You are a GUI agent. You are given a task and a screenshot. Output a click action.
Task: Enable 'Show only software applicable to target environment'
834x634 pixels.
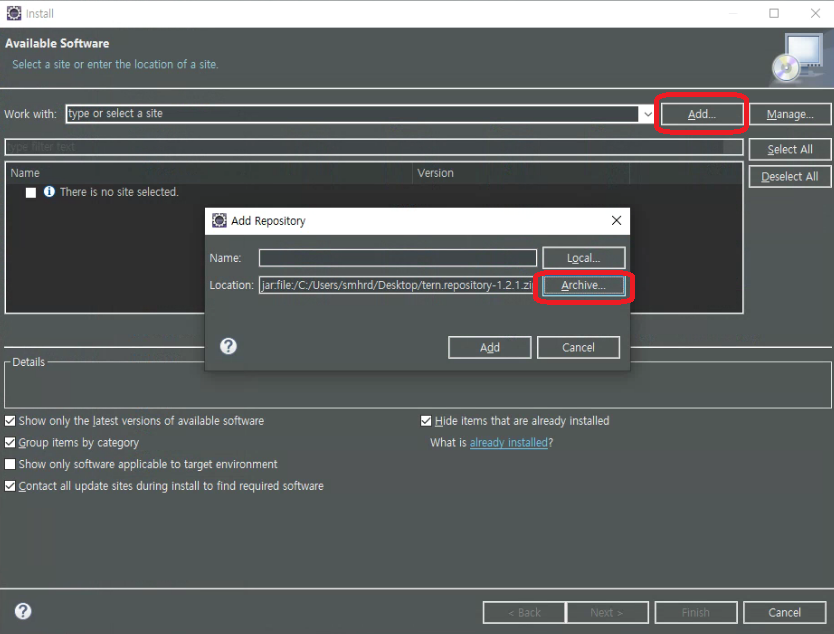[10, 465]
